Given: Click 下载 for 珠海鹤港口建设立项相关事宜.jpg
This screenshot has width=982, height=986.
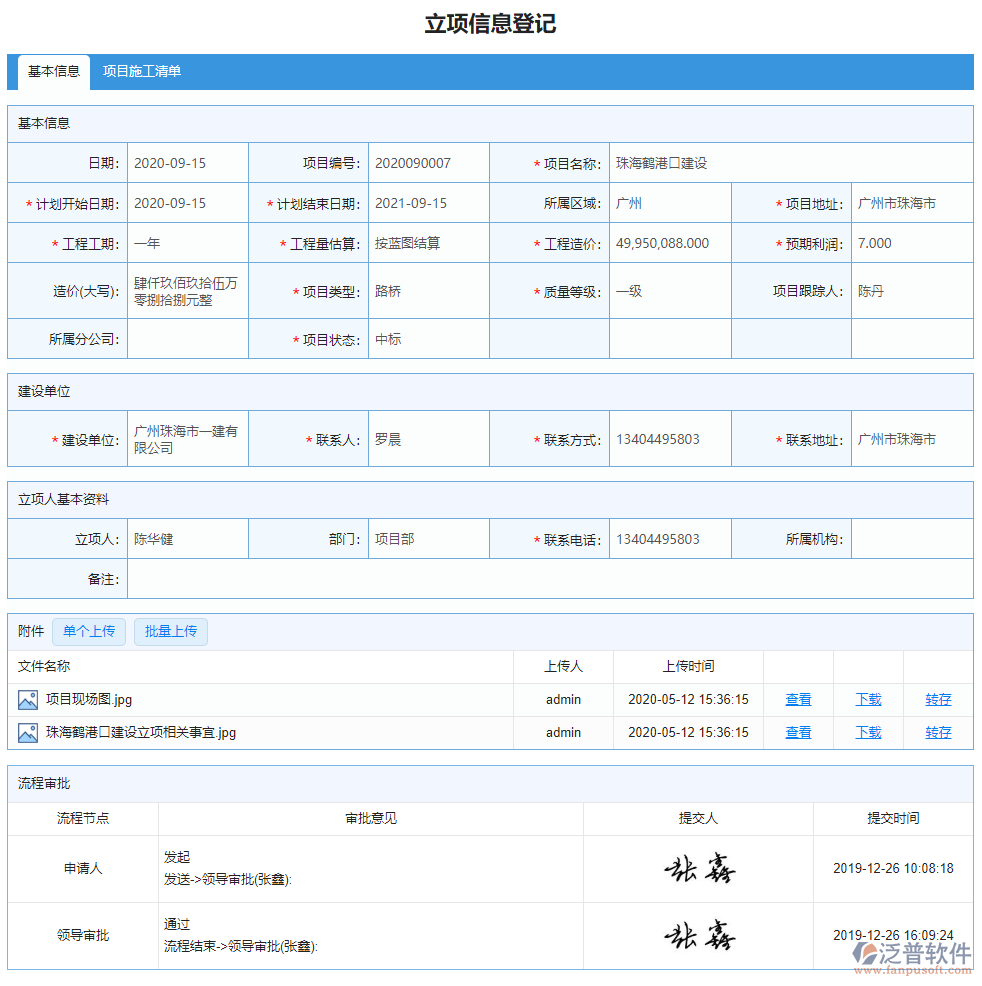Looking at the screenshot, I should (x=868, y=732).
